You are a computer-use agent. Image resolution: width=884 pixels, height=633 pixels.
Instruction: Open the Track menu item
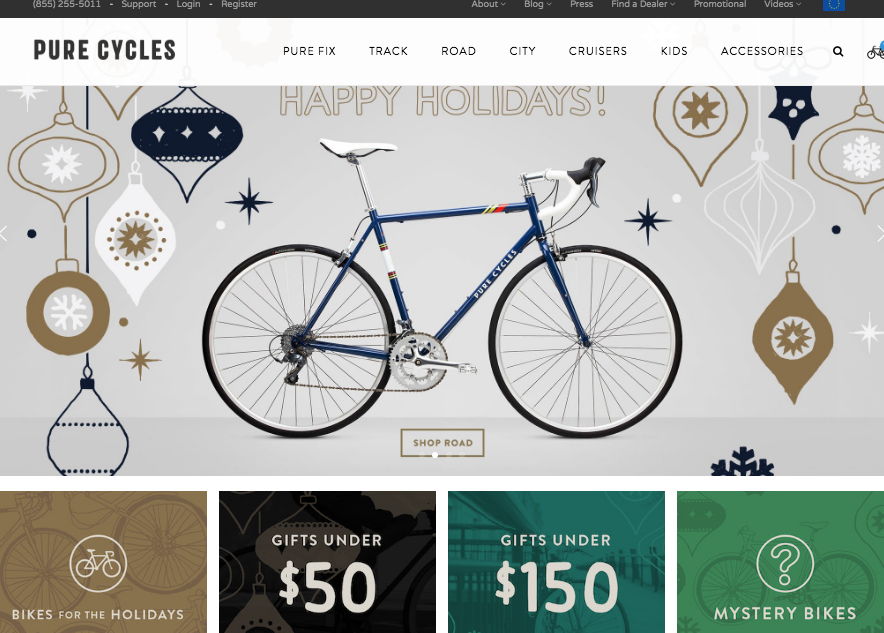click(x=388, y=51)
